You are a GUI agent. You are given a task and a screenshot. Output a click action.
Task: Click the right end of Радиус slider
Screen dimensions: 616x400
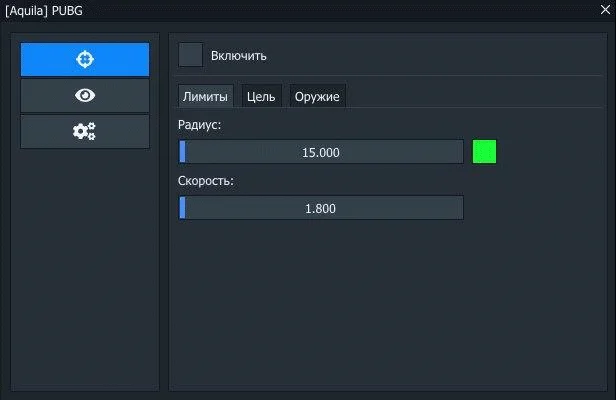[x=458, y=152]
